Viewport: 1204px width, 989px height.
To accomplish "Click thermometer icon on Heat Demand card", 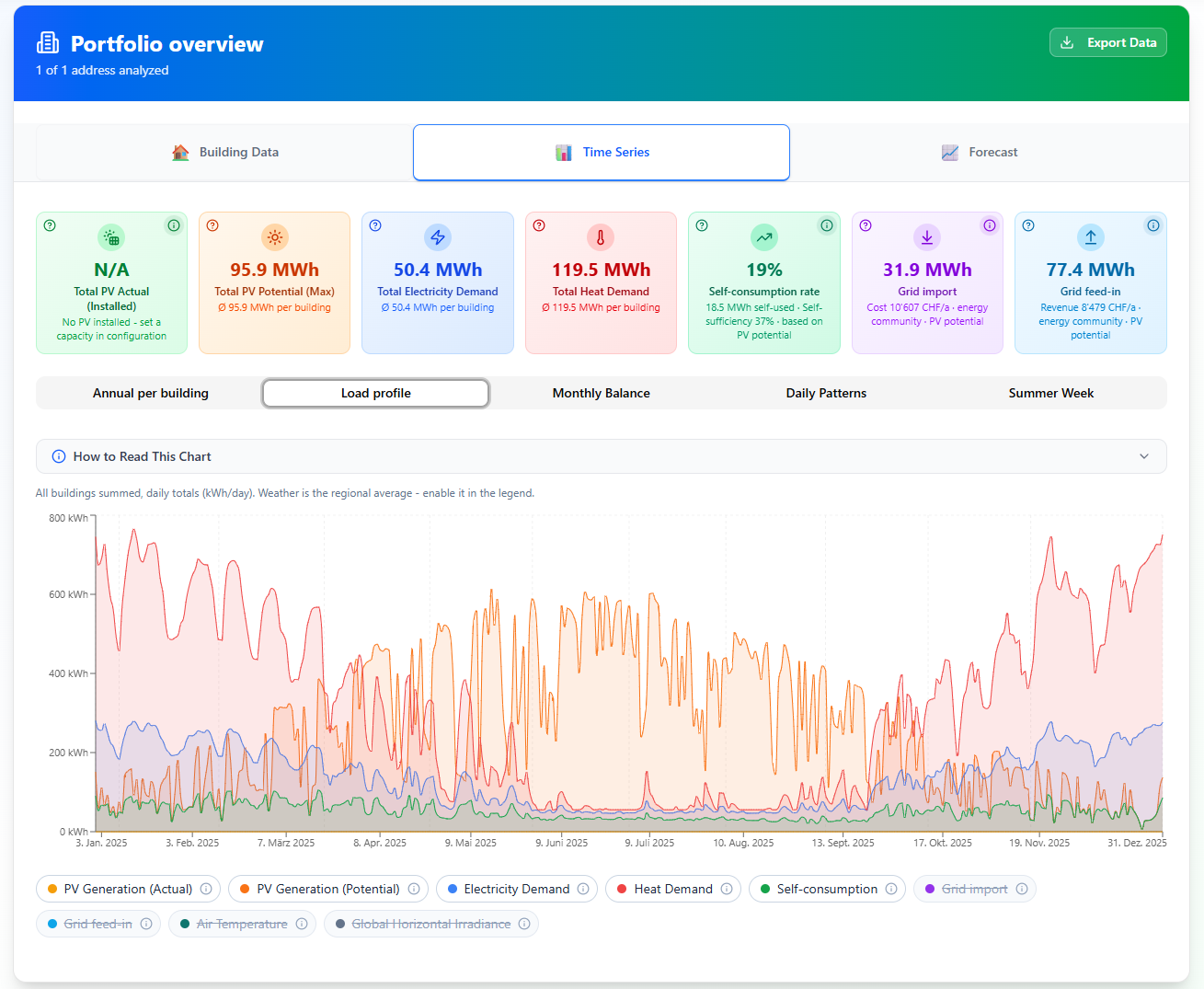I will 601,237.
